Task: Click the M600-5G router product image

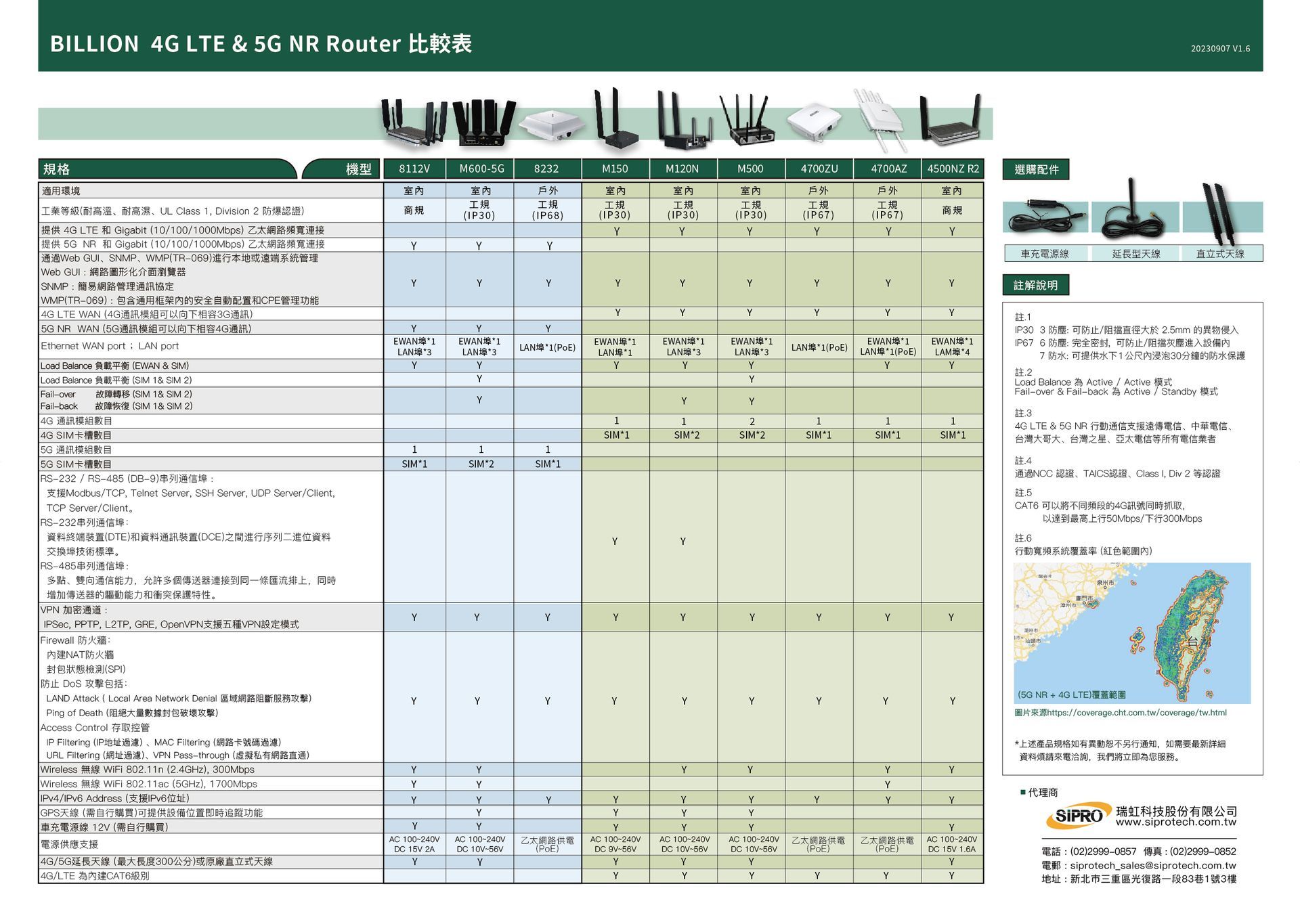Action: 483,123
